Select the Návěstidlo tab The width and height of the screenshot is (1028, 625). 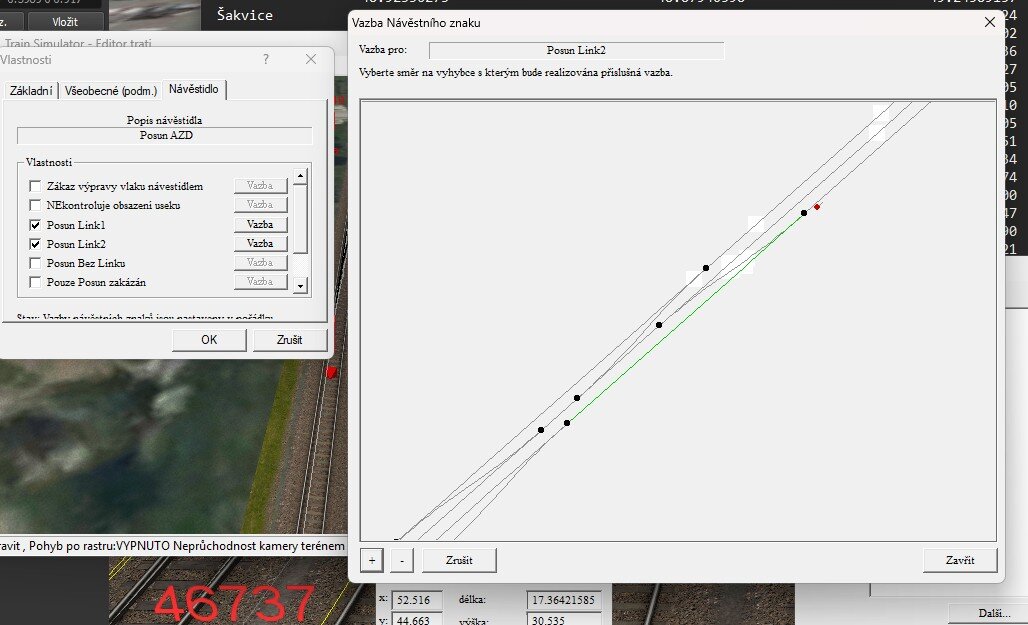tap(193, 89)
